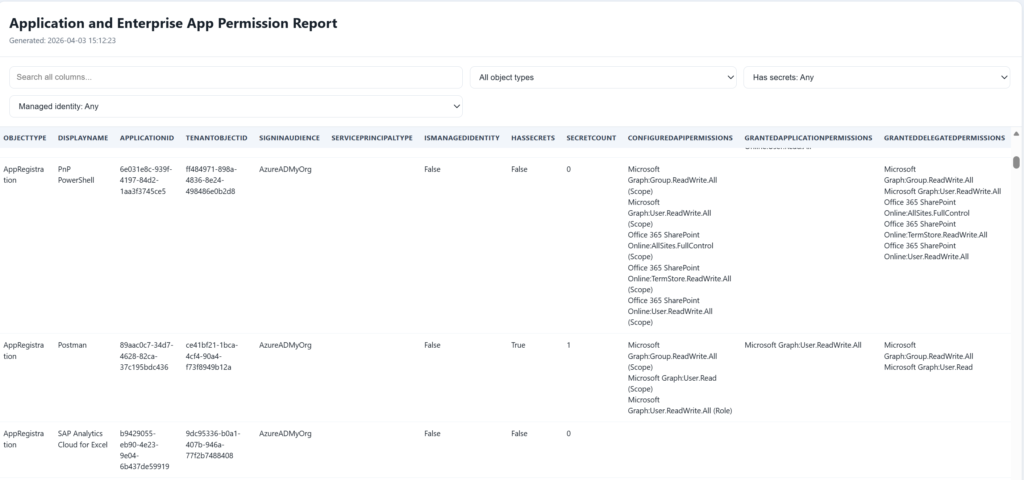Click the Postman app name cell

tap(73, 345)
